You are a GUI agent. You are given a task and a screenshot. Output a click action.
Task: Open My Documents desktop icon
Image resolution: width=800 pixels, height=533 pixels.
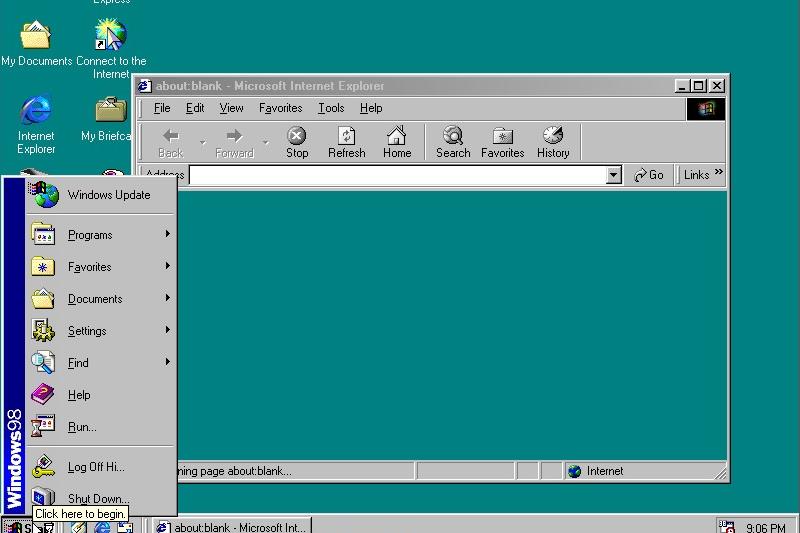click(x=36, y=42)
